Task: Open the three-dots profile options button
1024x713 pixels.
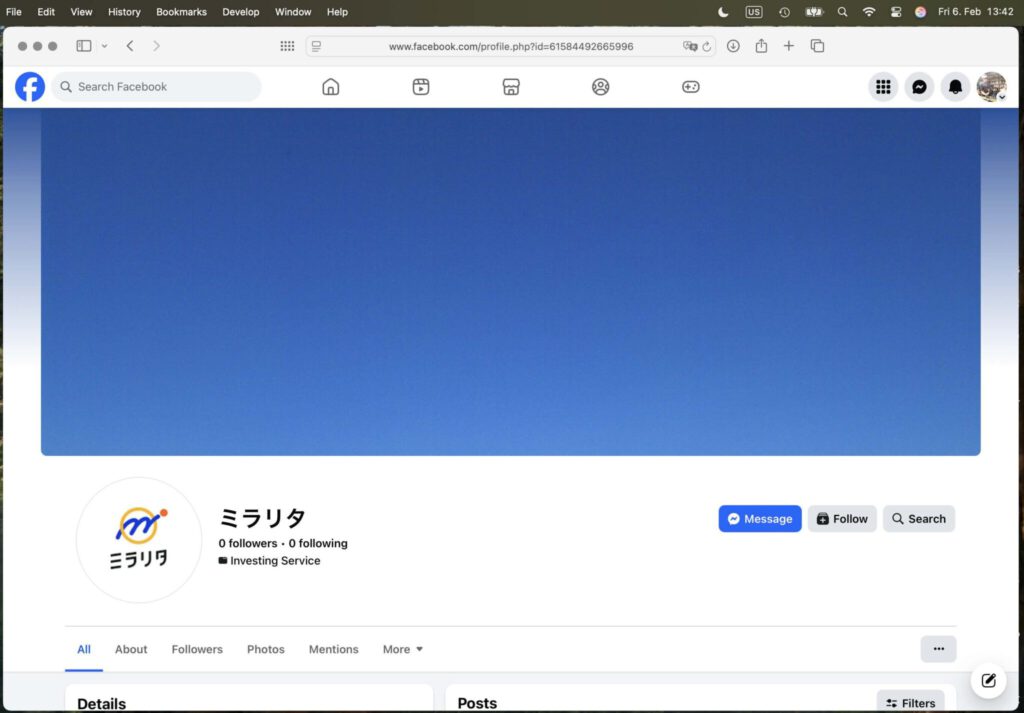Action: (x=938, y=649)
